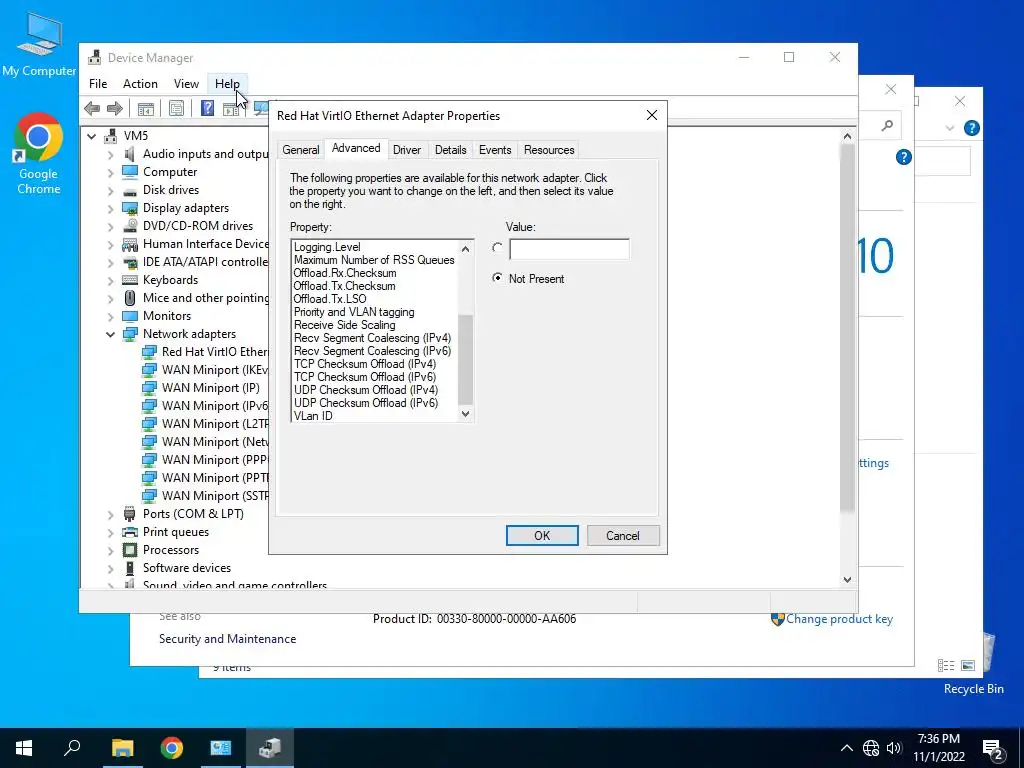Click the blue help icon in the background System window
Image resolution: width=1024 pixels, height=768 pixels.
pos(903,157)
